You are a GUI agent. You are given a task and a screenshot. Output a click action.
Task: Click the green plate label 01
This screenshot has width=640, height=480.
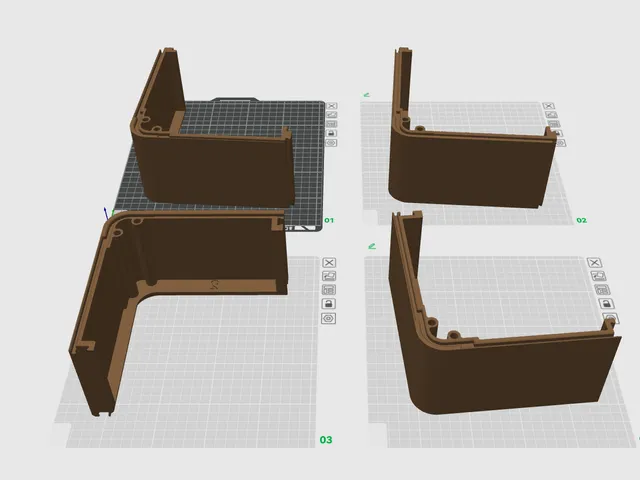tap(329, 220)
